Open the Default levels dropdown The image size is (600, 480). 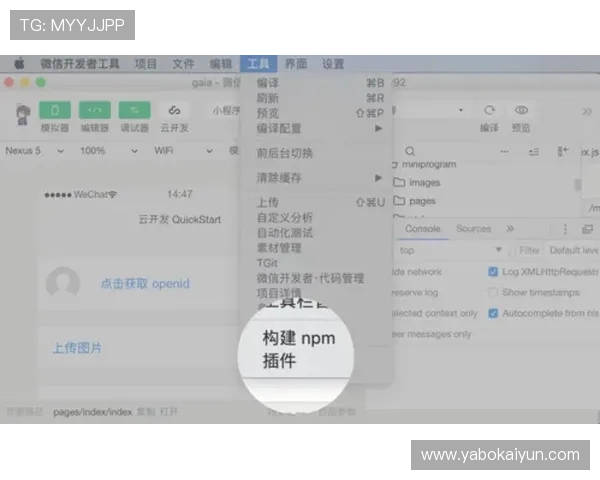pos(574,250)
